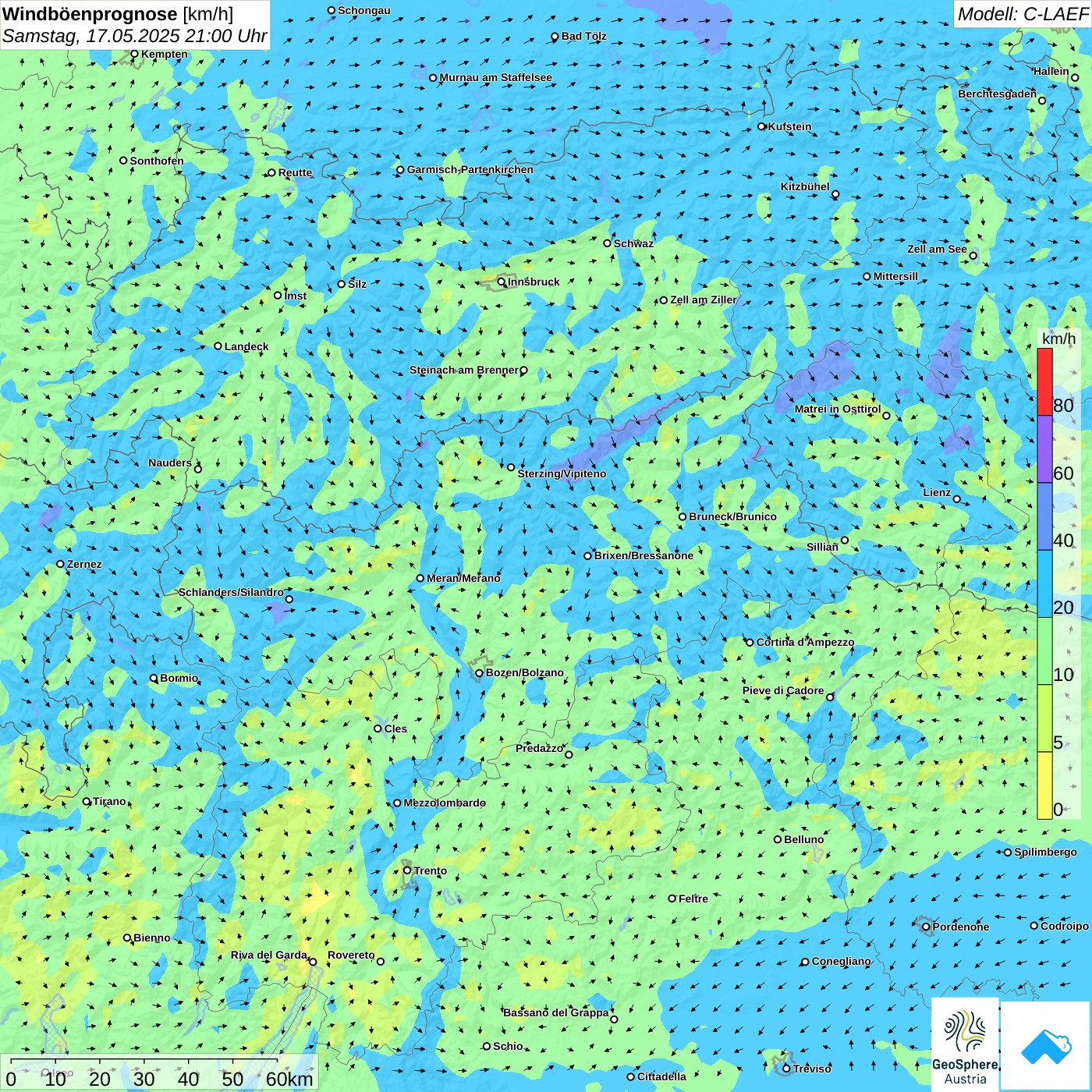
Task: Click the Kitzbühel label
Action: pos(805,186)
